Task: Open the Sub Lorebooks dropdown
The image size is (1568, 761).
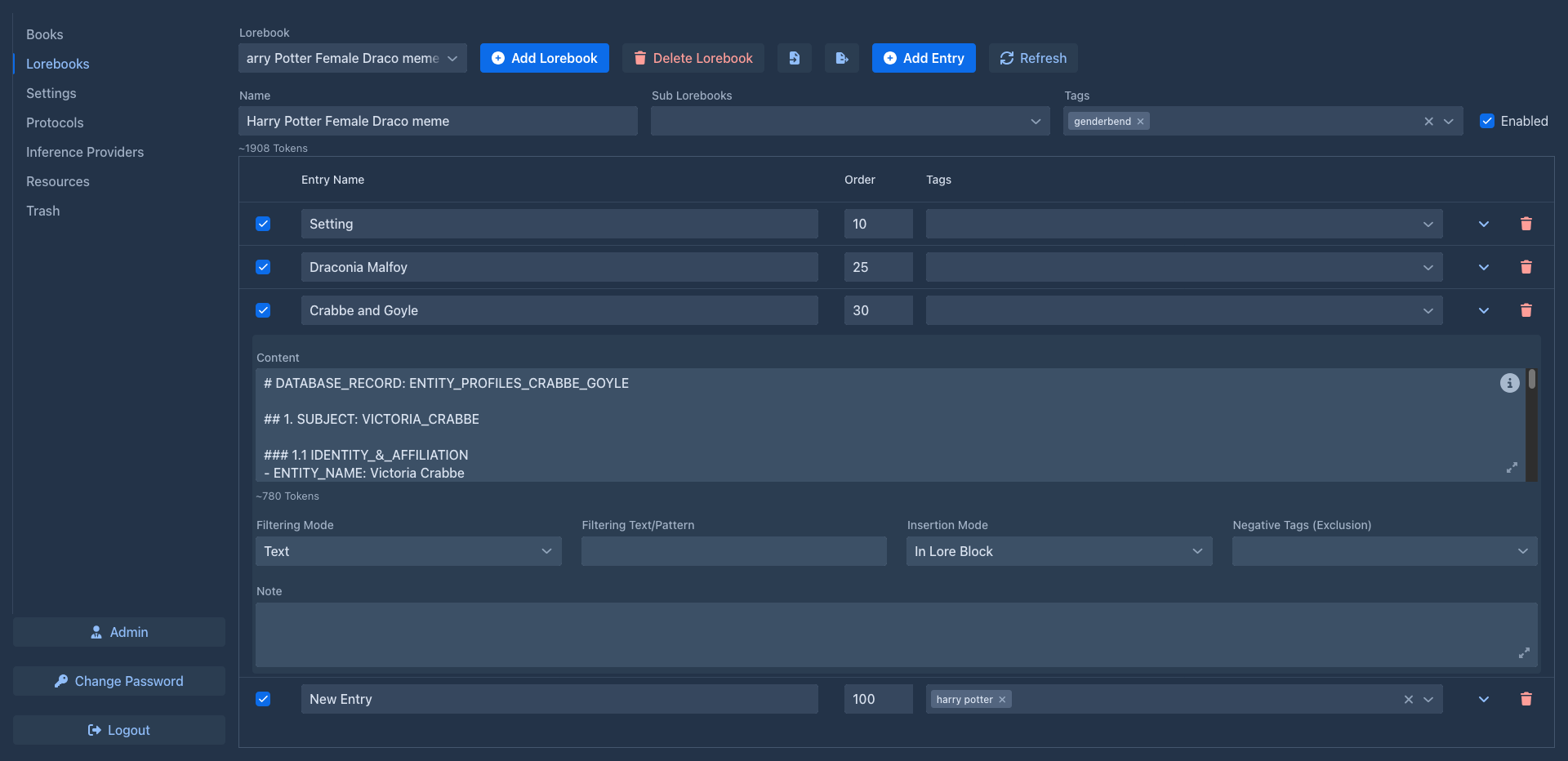Action: pyautogui.click(x=850, y=121)
